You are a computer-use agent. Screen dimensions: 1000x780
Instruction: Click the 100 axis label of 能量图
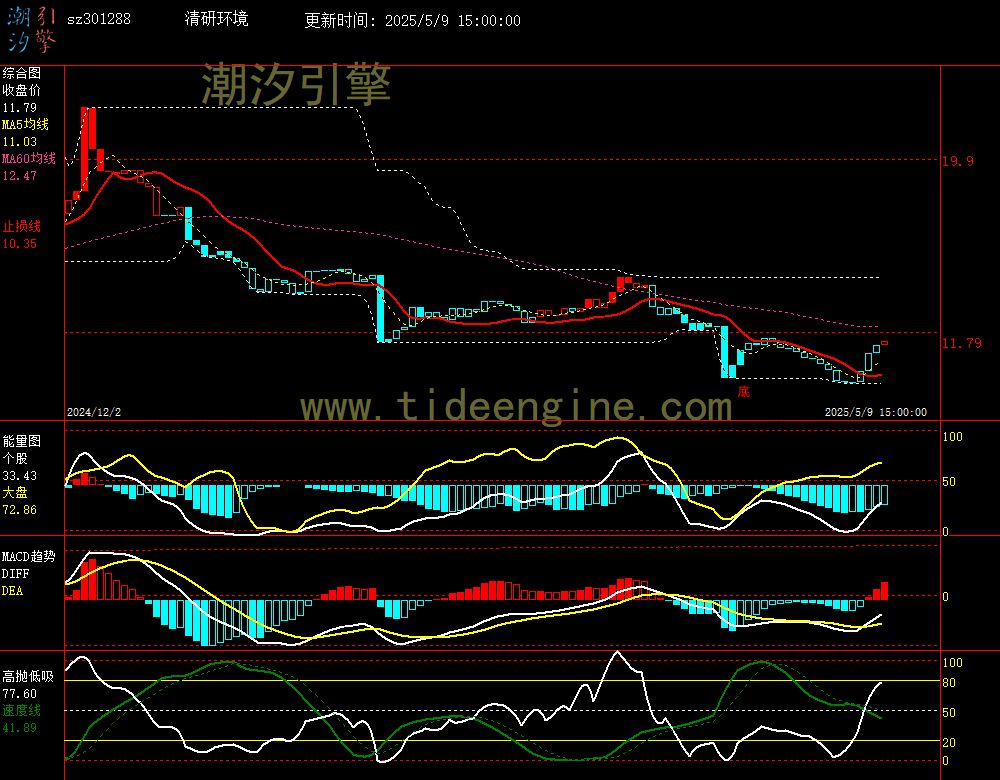click(952, 437)
